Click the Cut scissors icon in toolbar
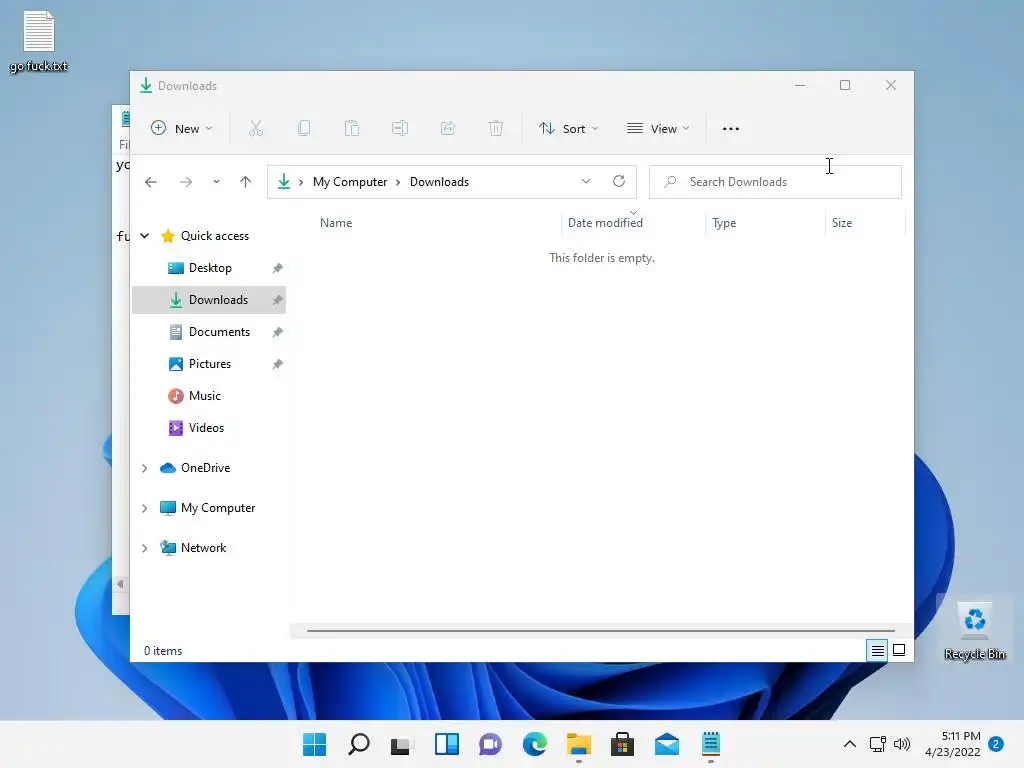The image size is (1024, 768). 255,128
